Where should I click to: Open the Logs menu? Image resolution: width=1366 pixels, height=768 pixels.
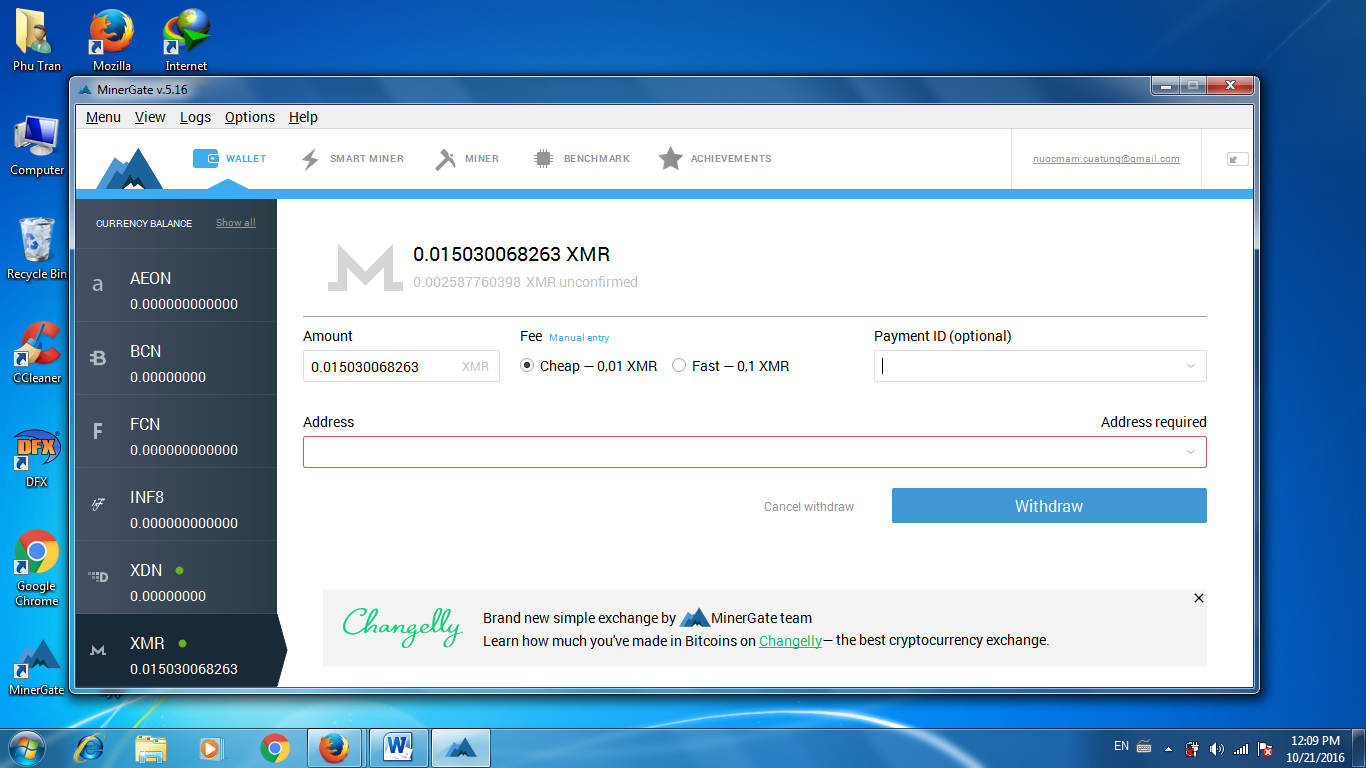pyautogui.click(x=195, y=117)
